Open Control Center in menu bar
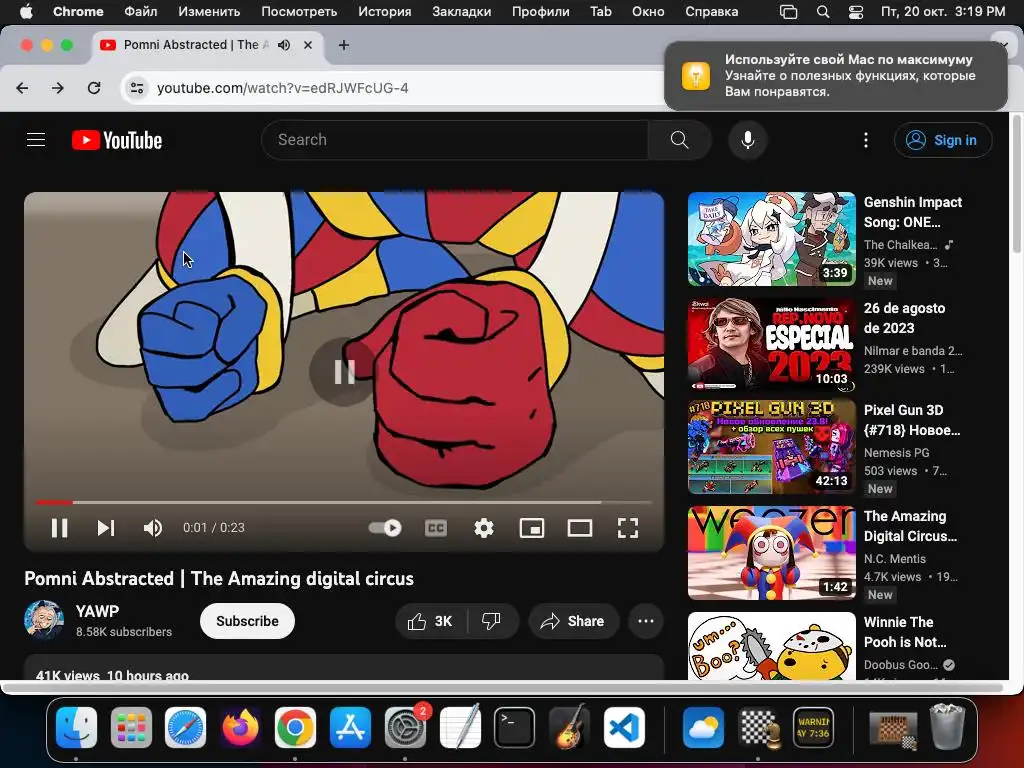 tap(856, 11)
